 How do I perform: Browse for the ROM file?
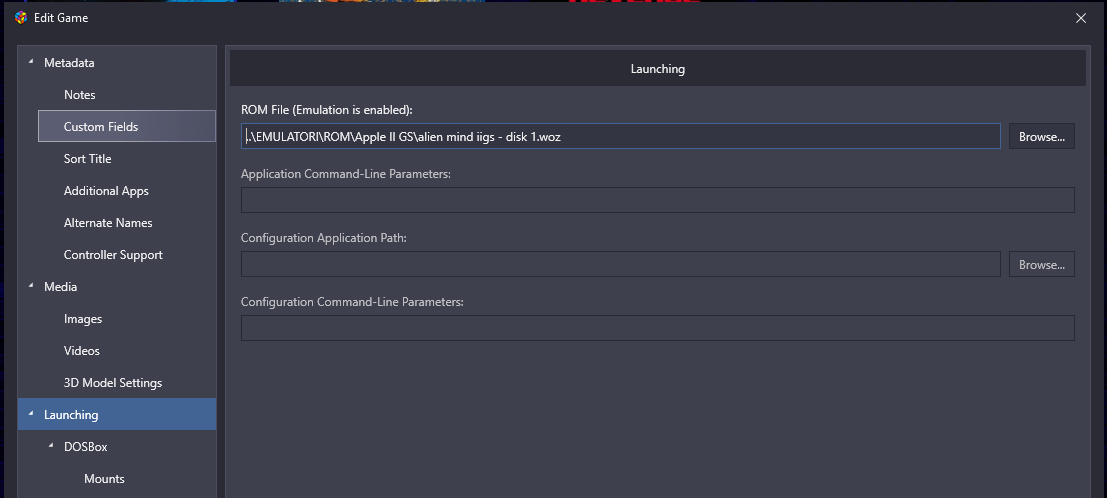pyautogui.click(x=1042, y=136)
